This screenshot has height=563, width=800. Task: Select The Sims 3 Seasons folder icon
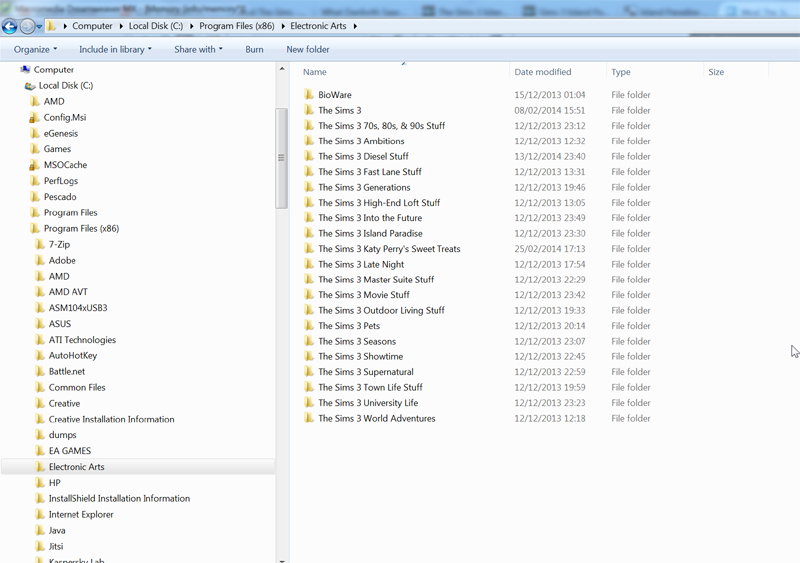coord(308,341)
